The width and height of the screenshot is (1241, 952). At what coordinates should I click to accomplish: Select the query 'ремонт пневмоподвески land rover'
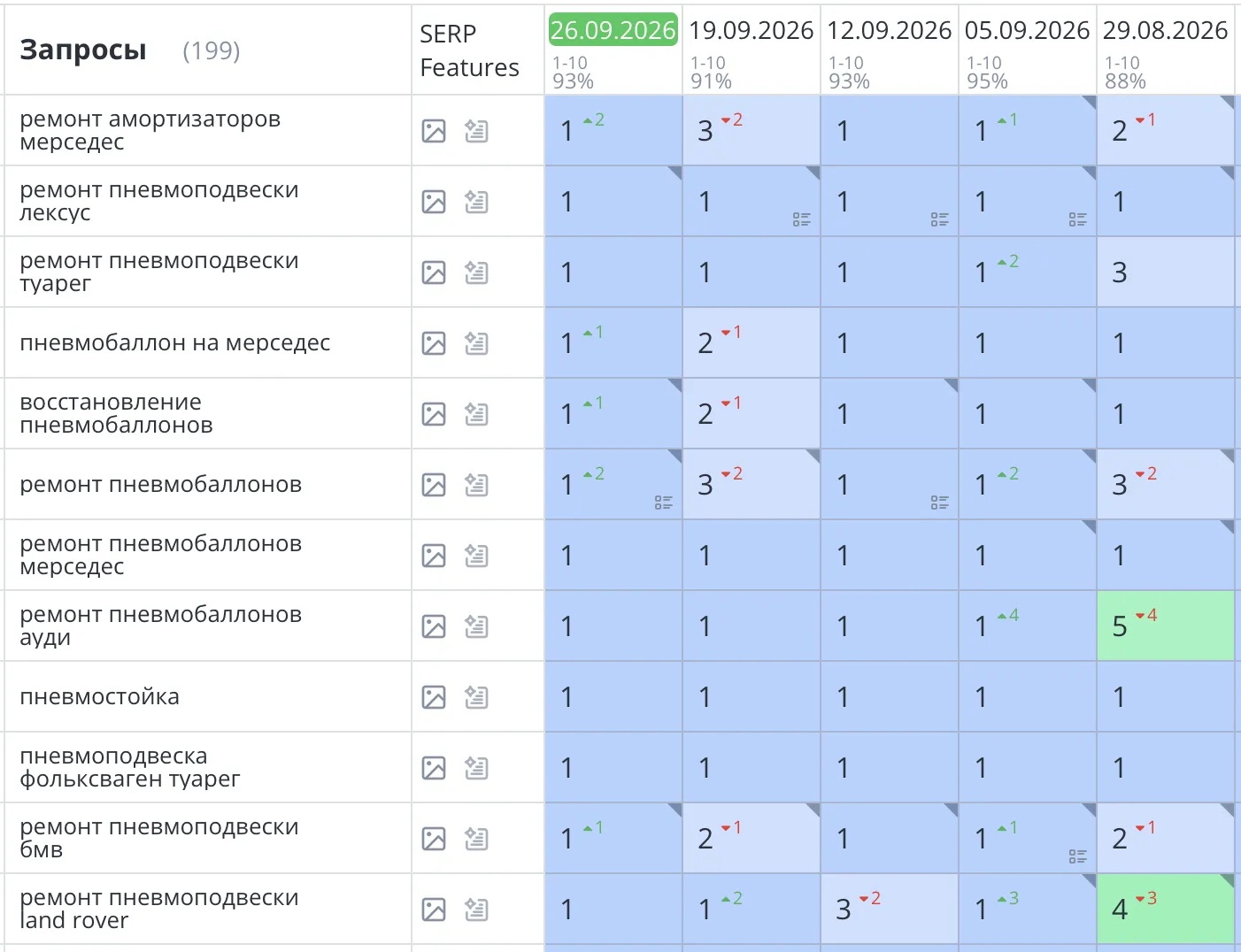click(159, 909)
